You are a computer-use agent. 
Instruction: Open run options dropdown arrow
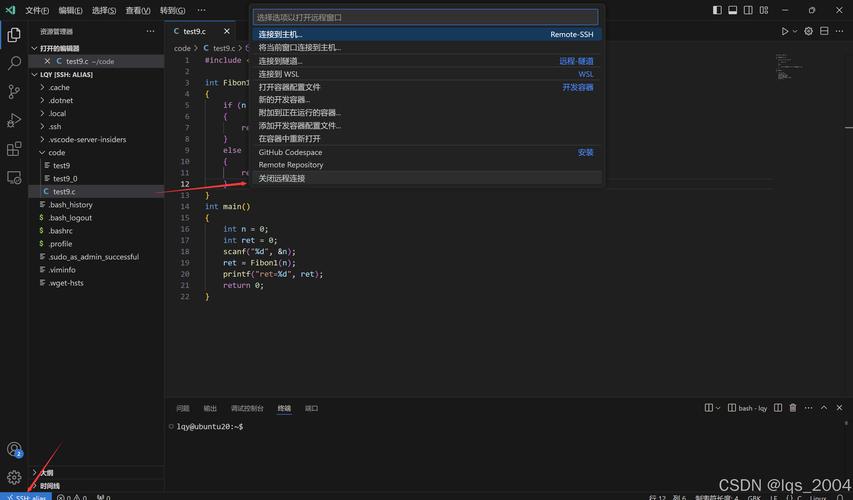point(795,32)
